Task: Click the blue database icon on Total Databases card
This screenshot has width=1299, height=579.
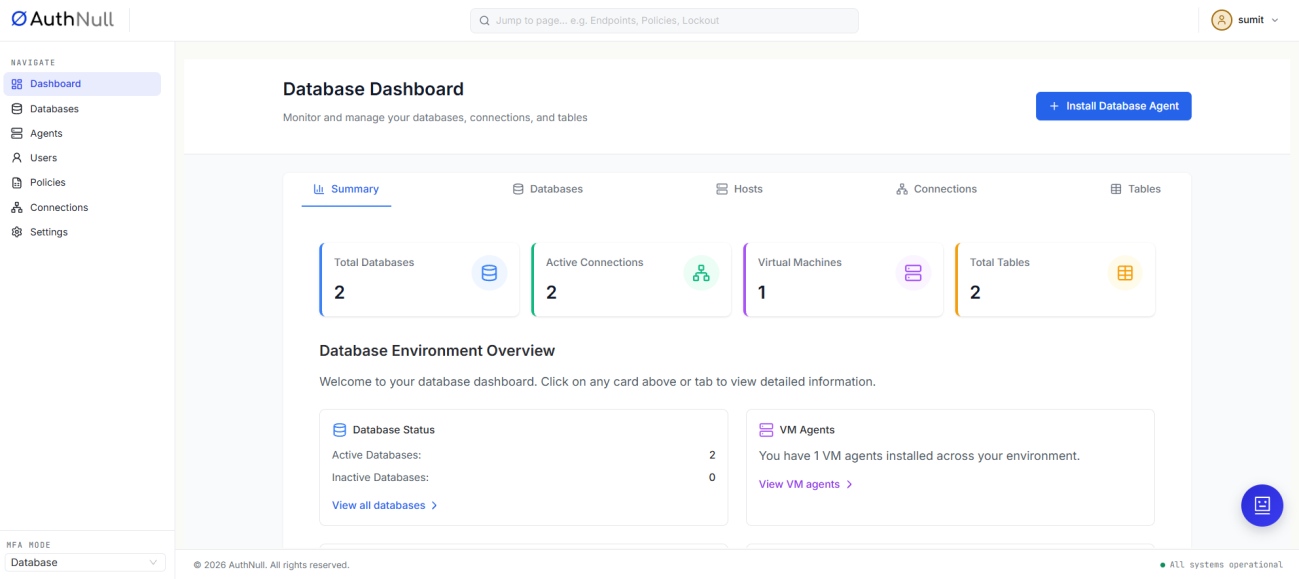Action: (489, 273)
